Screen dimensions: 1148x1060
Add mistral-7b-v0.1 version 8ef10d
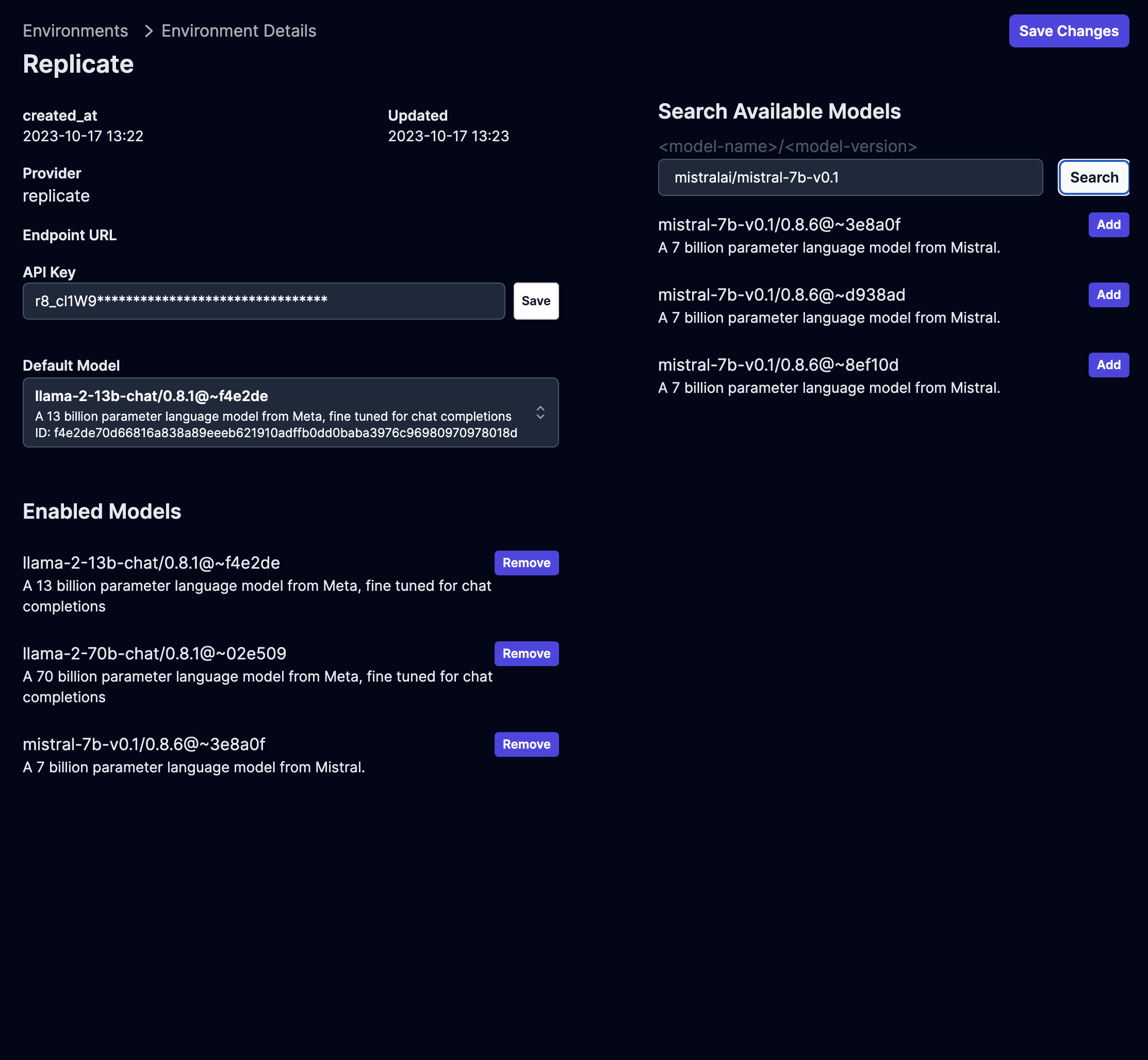click(1108, 365)
